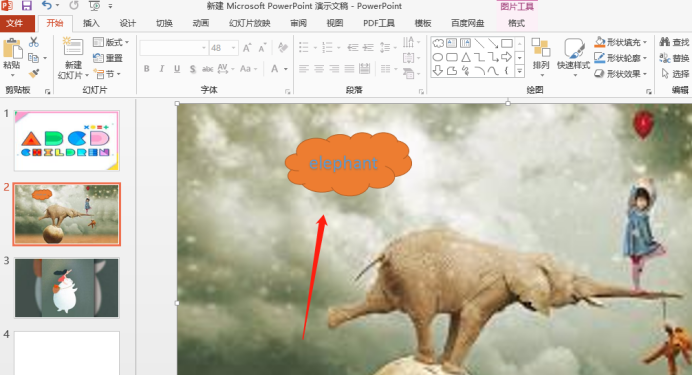Click 查找 find button
The width and height of the screenshot is (693, 375).
674,42
